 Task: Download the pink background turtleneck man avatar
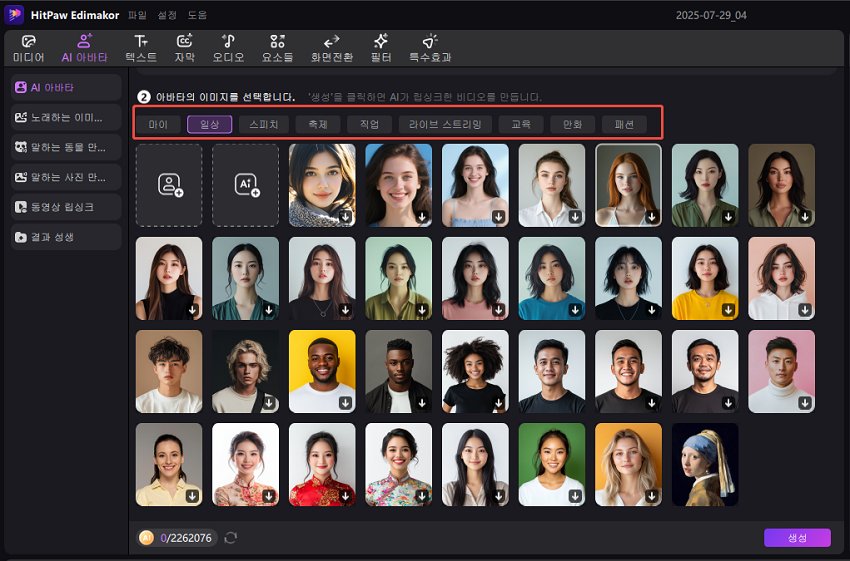click(805, 403)
